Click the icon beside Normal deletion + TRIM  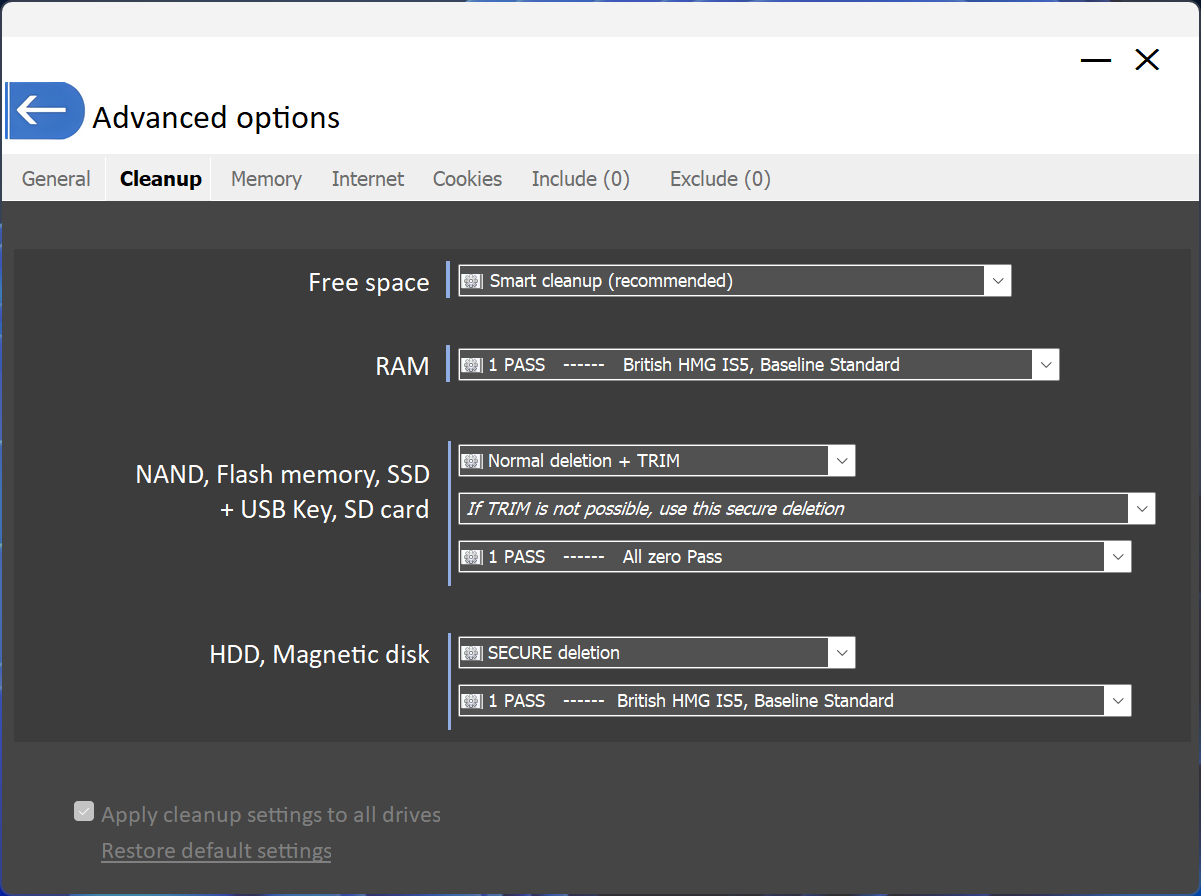(x=472, y=461)
